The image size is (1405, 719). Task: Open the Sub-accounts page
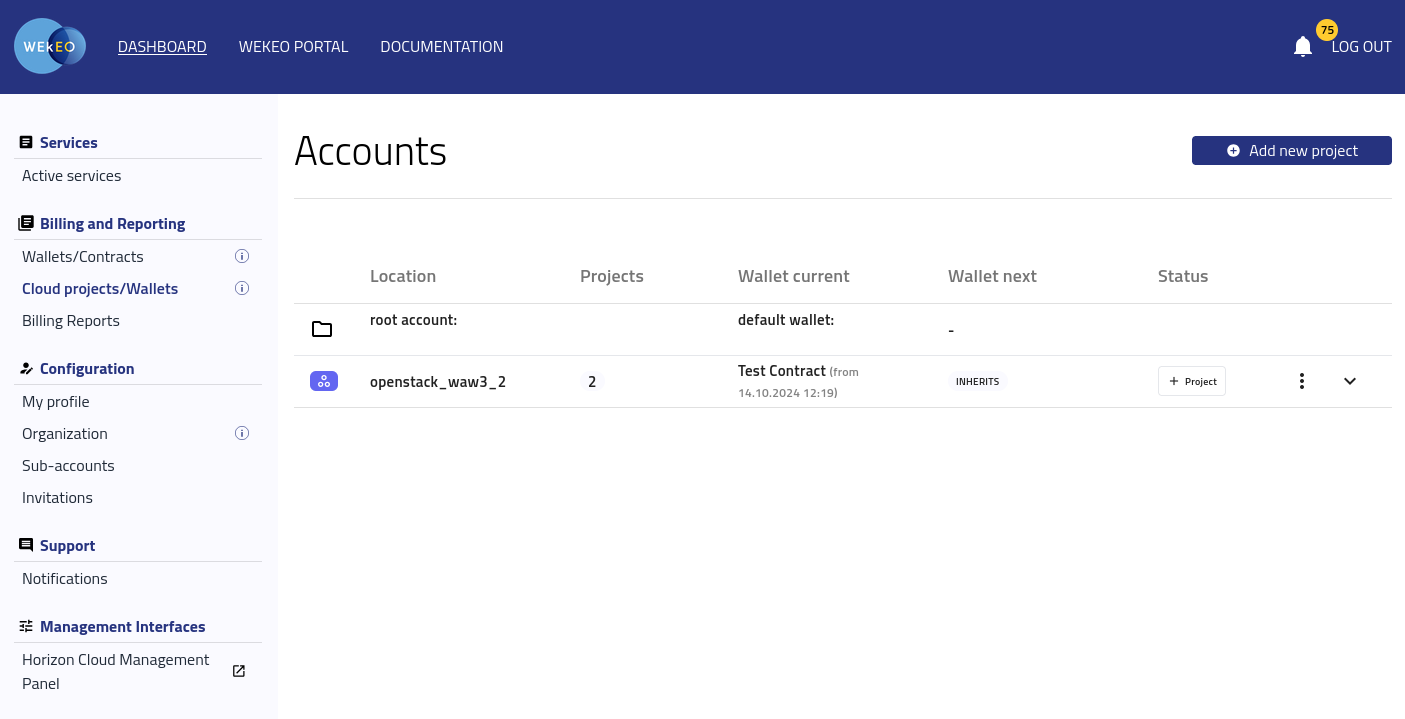[68, 466]
